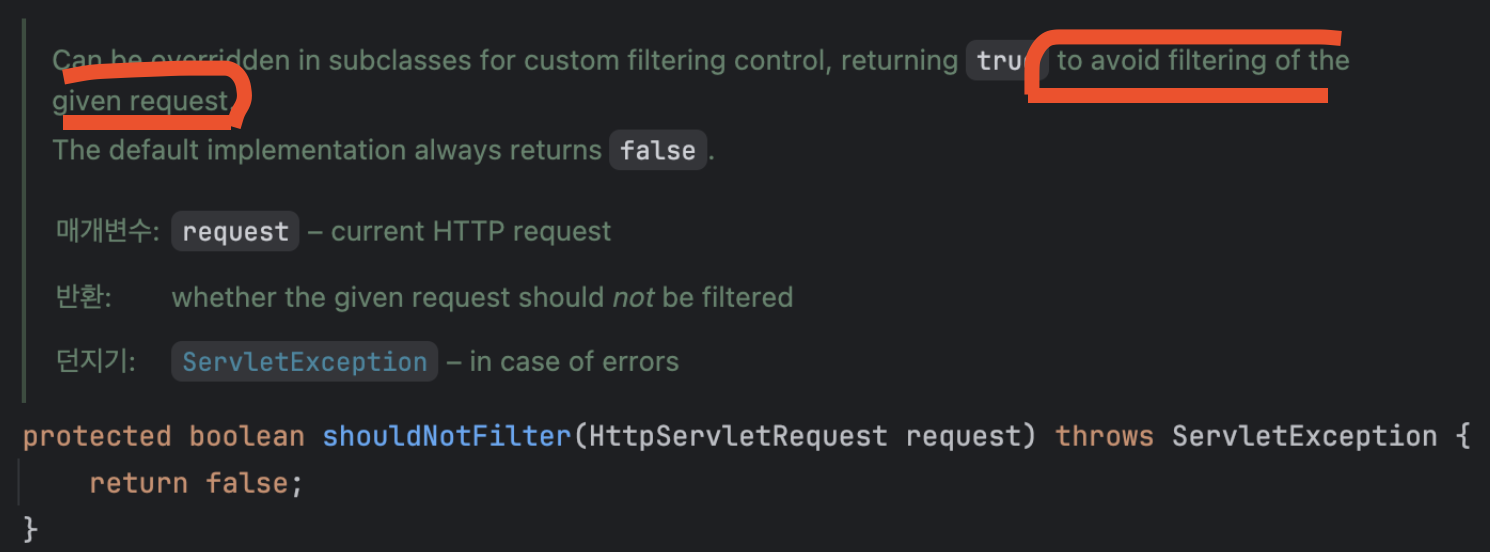The image size is (1490, 552).
Task: Click the 'protected' keyword in the signature
Action: [x=97, y=437]
